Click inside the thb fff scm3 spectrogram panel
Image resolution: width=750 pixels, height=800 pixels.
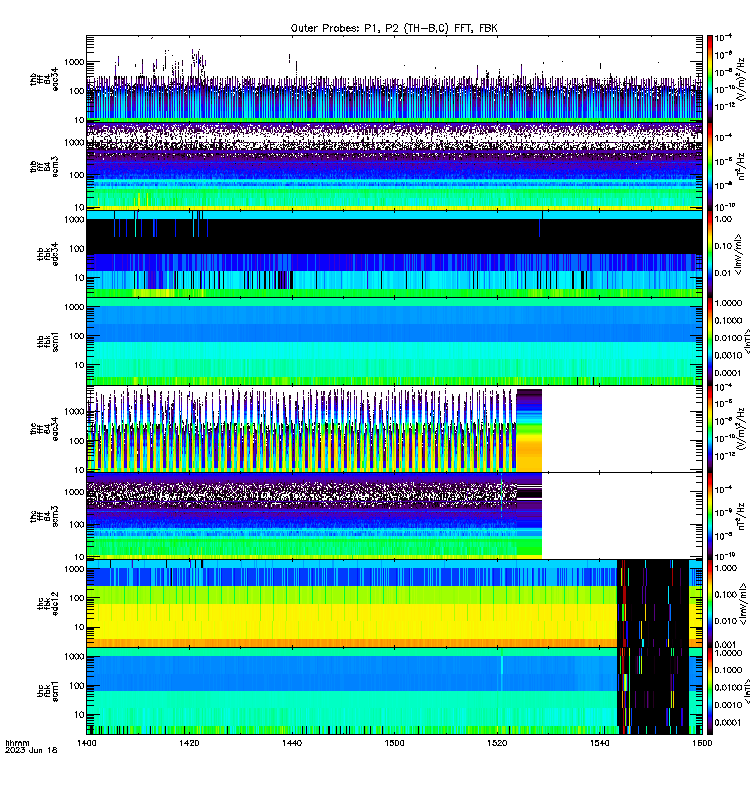tap(394, 166)
